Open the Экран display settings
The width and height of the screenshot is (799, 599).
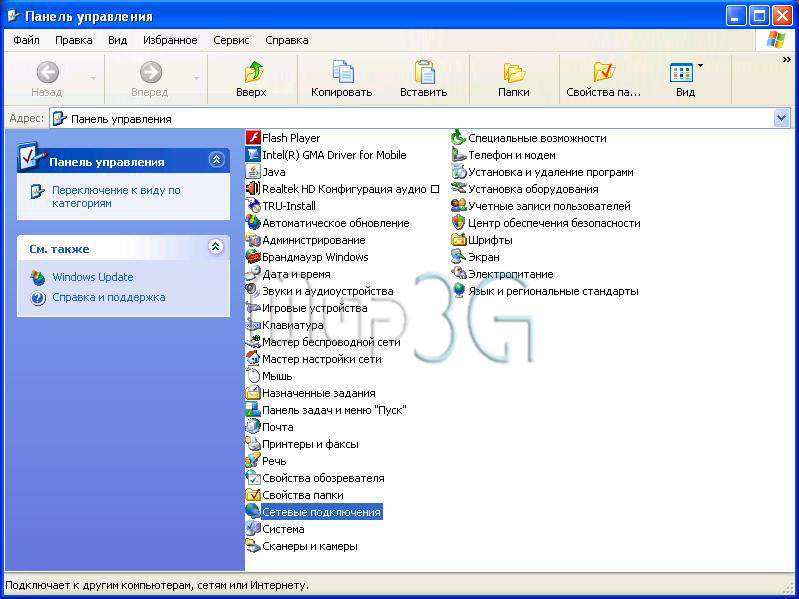476,257
